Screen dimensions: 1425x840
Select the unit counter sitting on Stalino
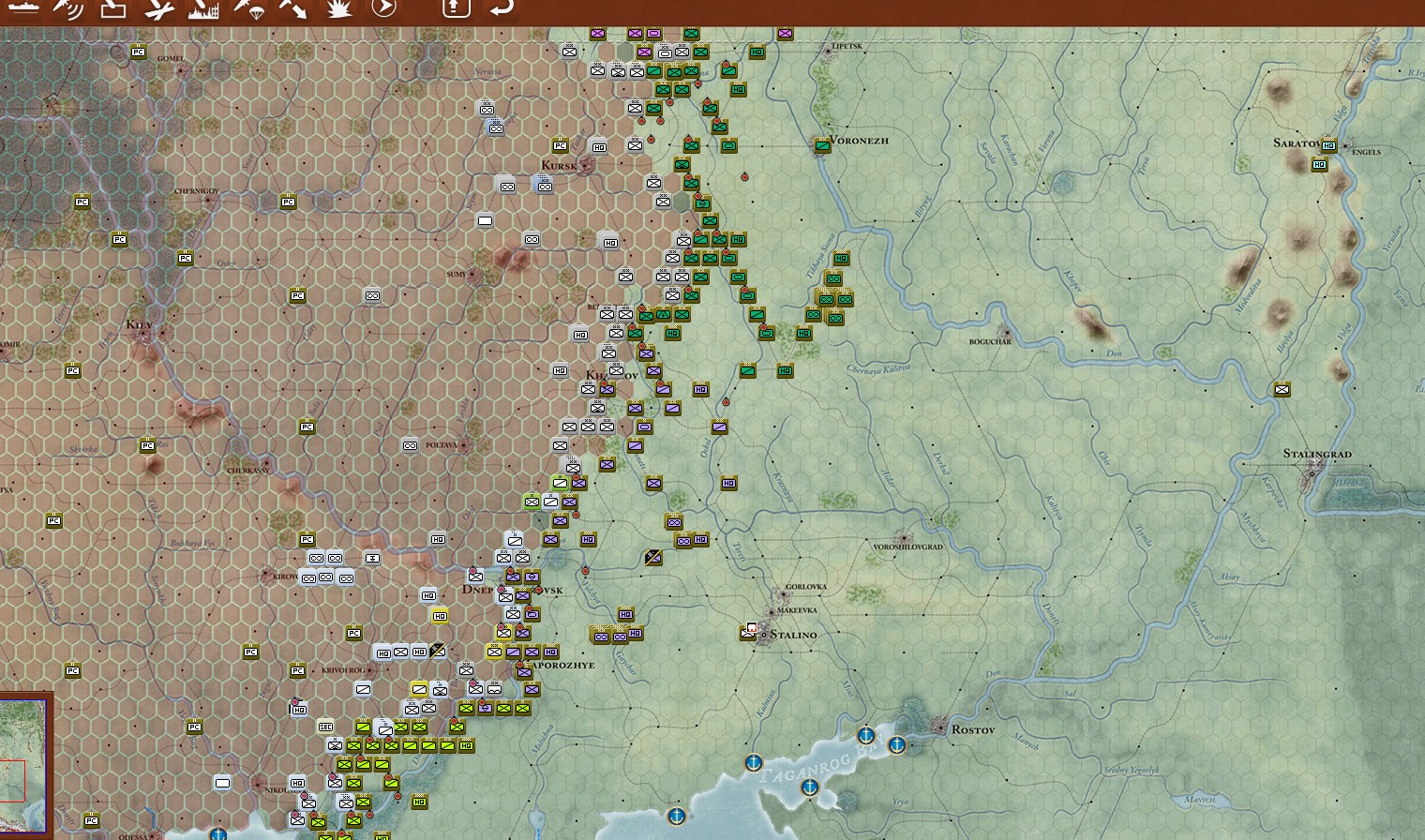(749, 633)
